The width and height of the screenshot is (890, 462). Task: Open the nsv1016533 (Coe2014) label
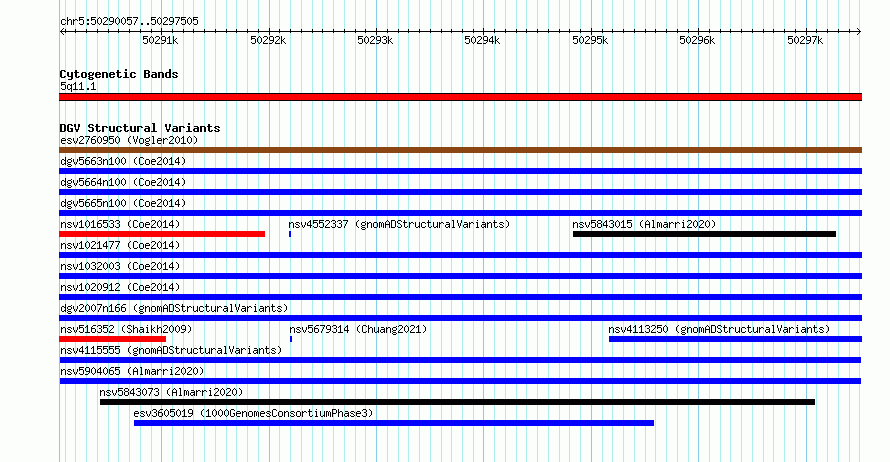pos(120,224)
